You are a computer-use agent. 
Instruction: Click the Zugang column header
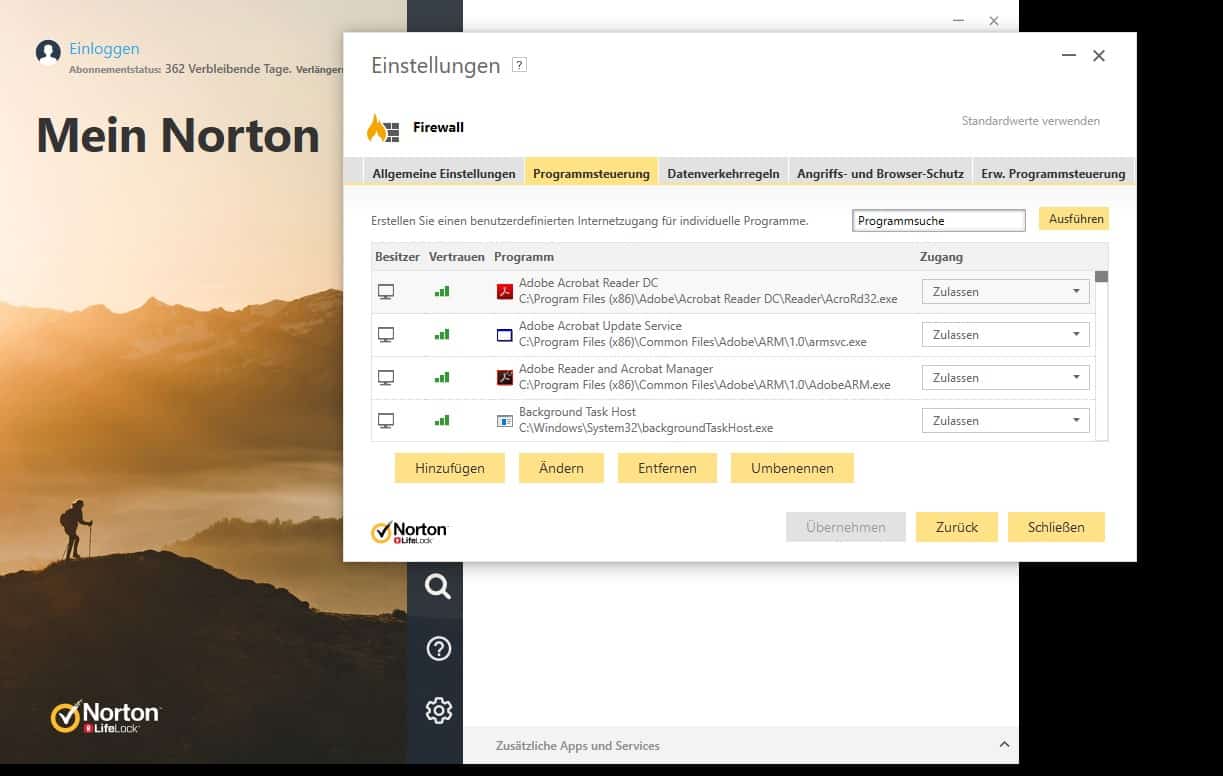point(941,257)
